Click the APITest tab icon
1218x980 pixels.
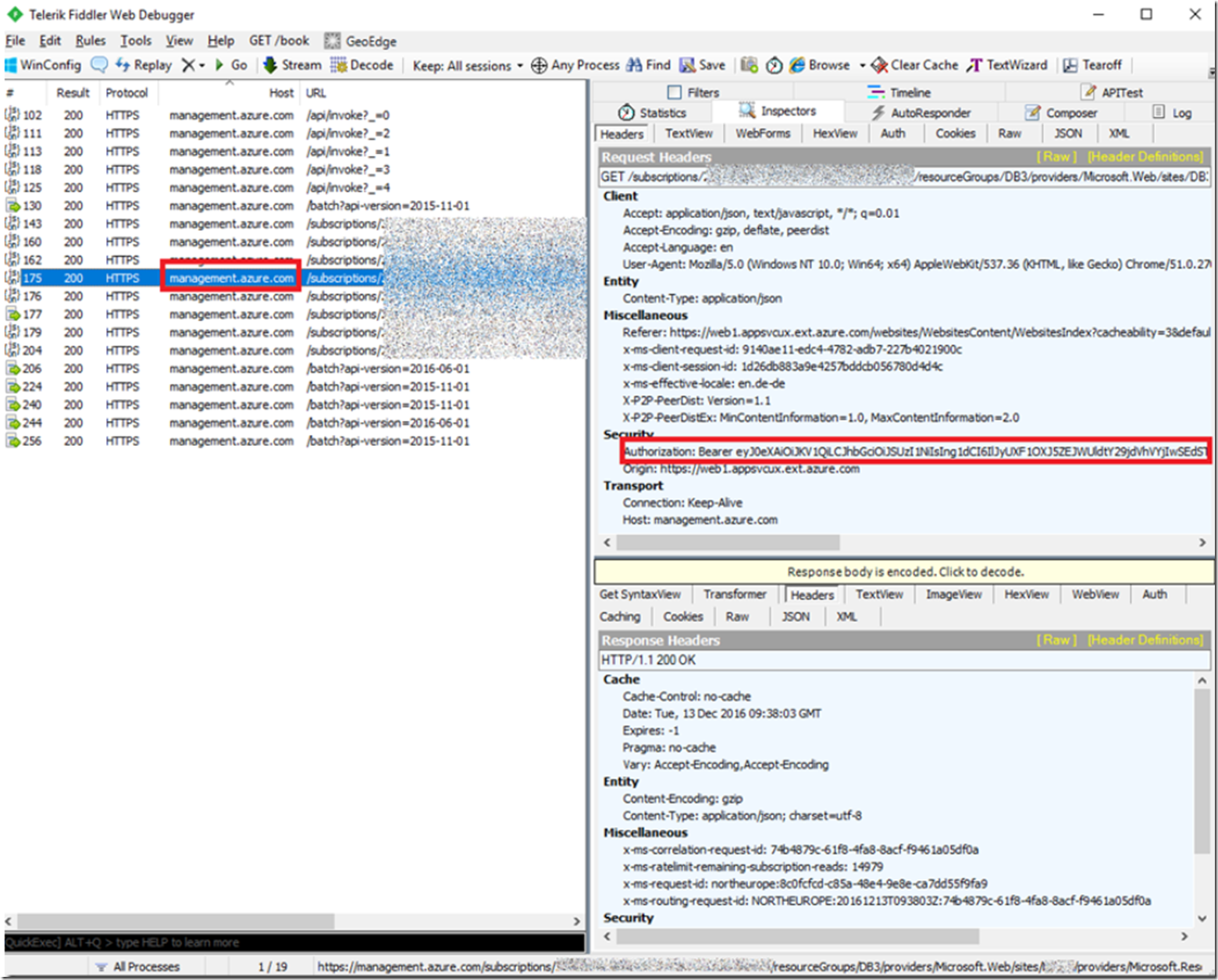tap(1088, 91)
